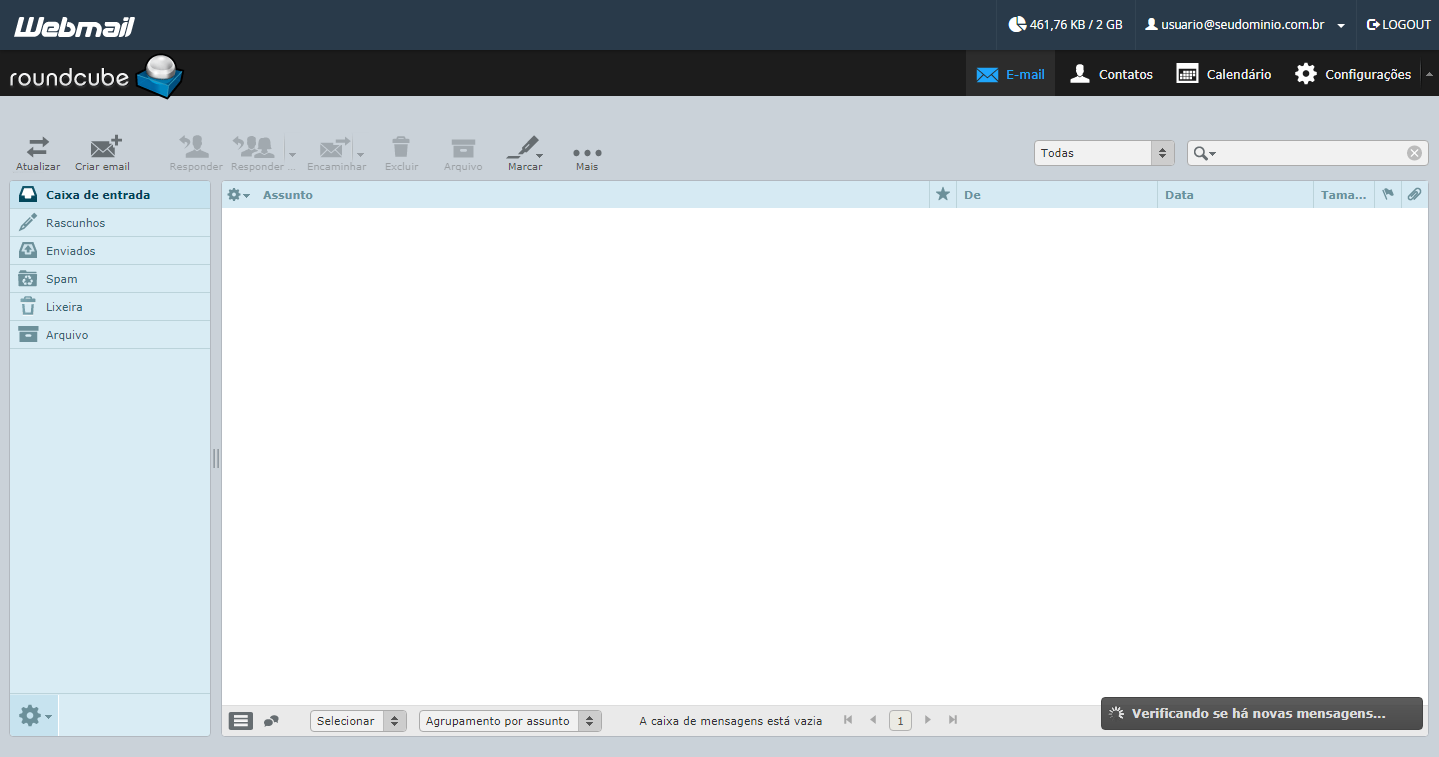The image size is (1439, 757).
Task: Click the page number 1 field
Action: coord(900,720)
